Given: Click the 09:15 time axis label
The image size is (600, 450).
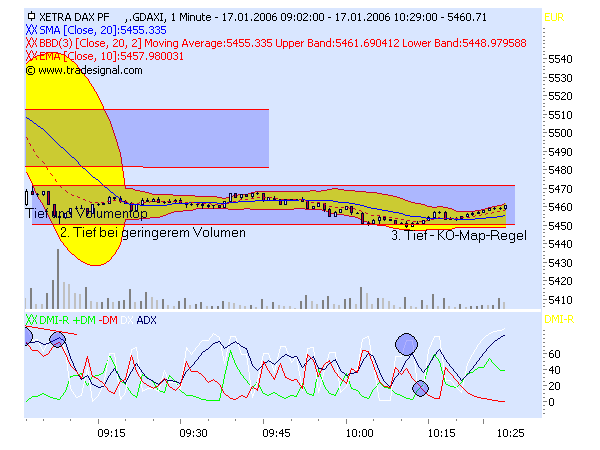Looking at the screenshot, I should tap(111, 433).
